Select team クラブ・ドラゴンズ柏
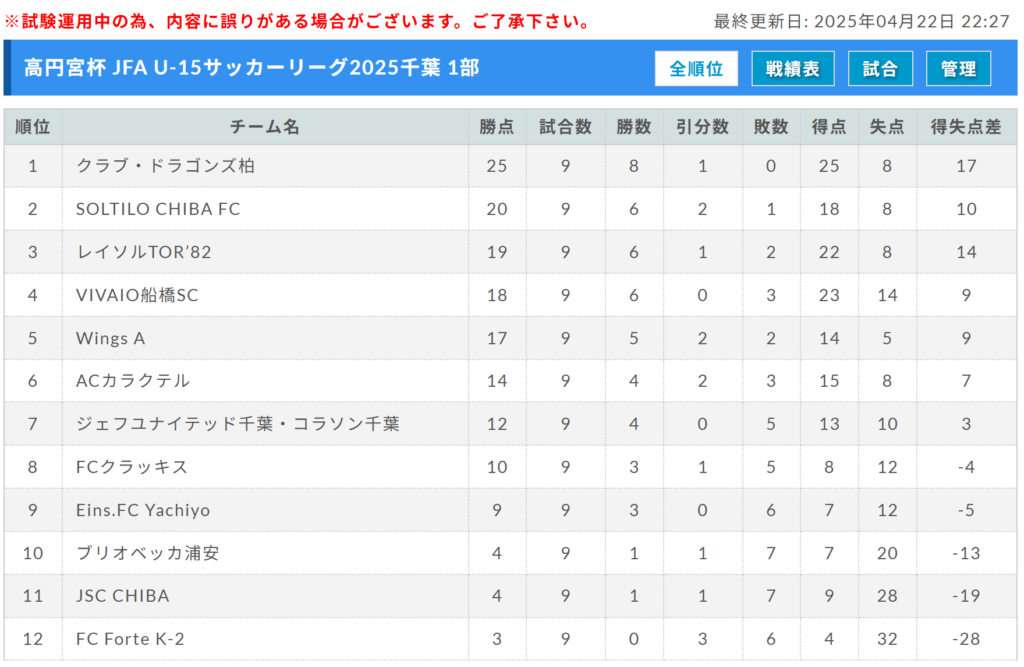Viewport: 1024px width, 667px height. [165, 166]
